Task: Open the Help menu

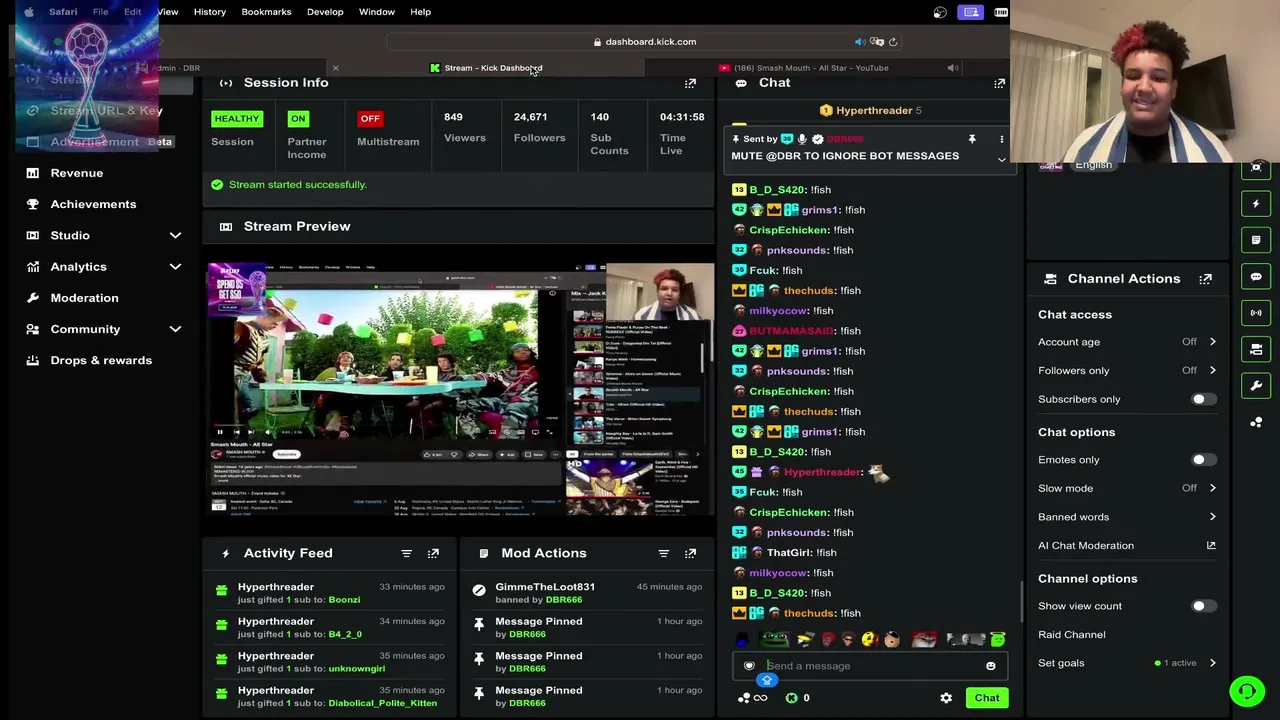Action: point(420,12)
